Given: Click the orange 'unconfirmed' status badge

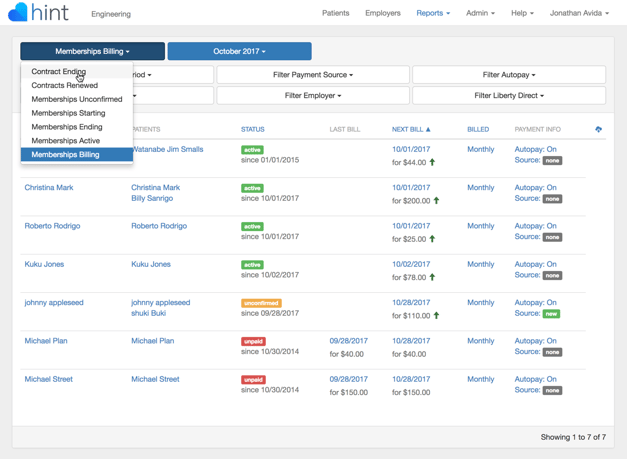Looking at the screenshot, I should (261, 303).
